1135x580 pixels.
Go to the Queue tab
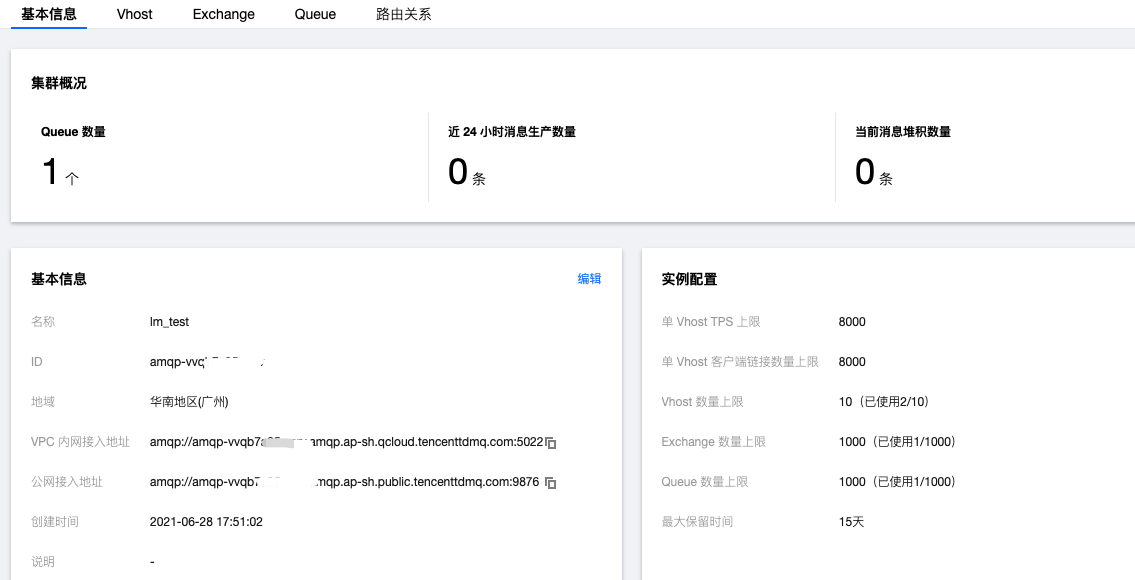click(315, 14)
